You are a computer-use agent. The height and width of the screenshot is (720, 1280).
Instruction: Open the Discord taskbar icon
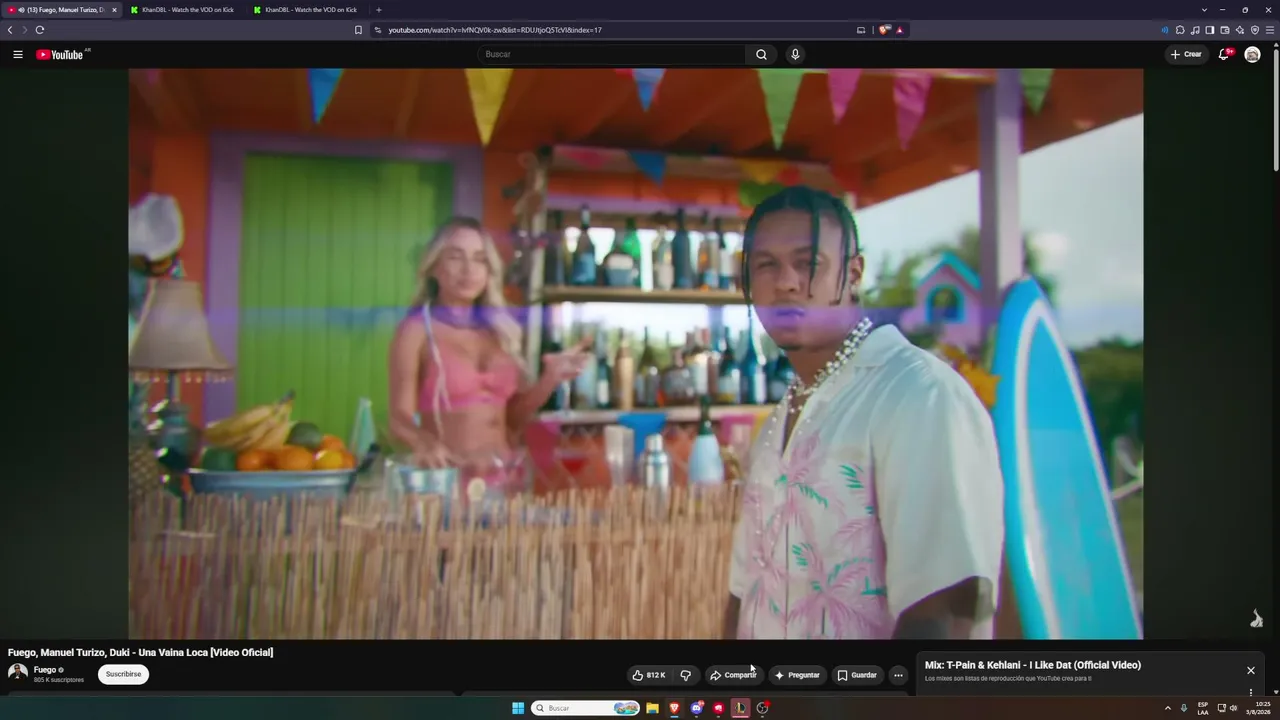(x=696, y=708)
